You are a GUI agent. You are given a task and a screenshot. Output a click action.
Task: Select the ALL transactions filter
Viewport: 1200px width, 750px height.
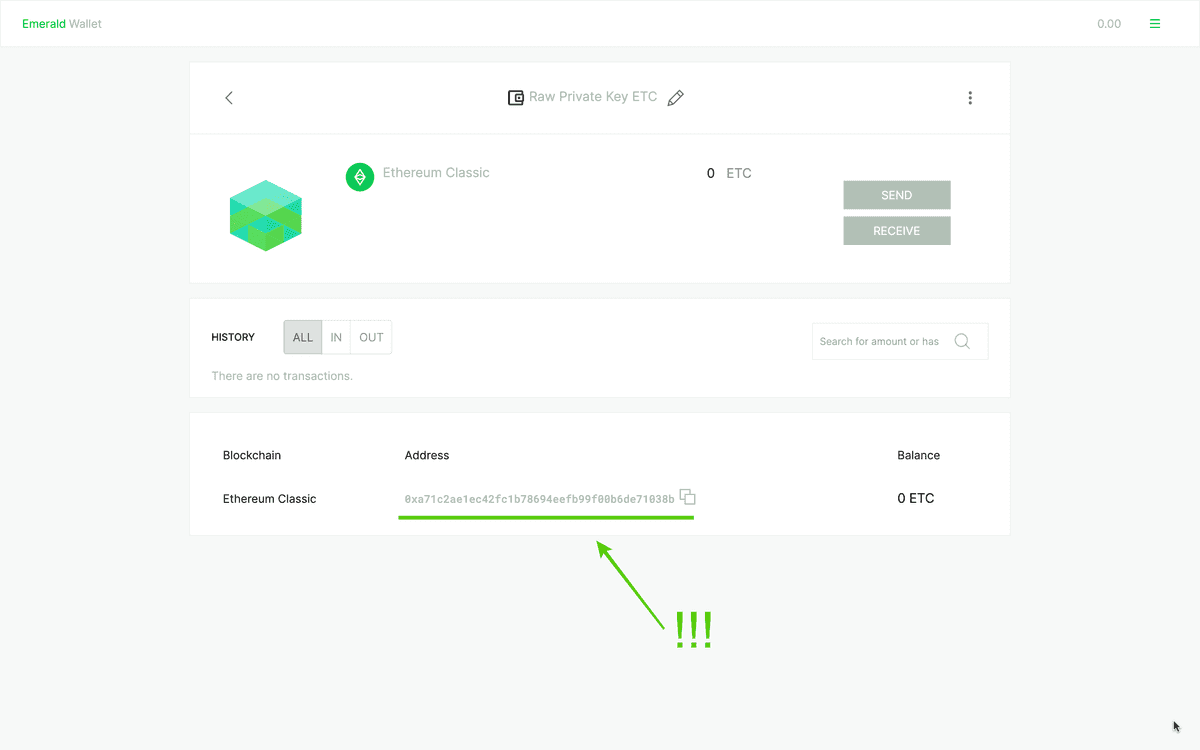point(302,337)
